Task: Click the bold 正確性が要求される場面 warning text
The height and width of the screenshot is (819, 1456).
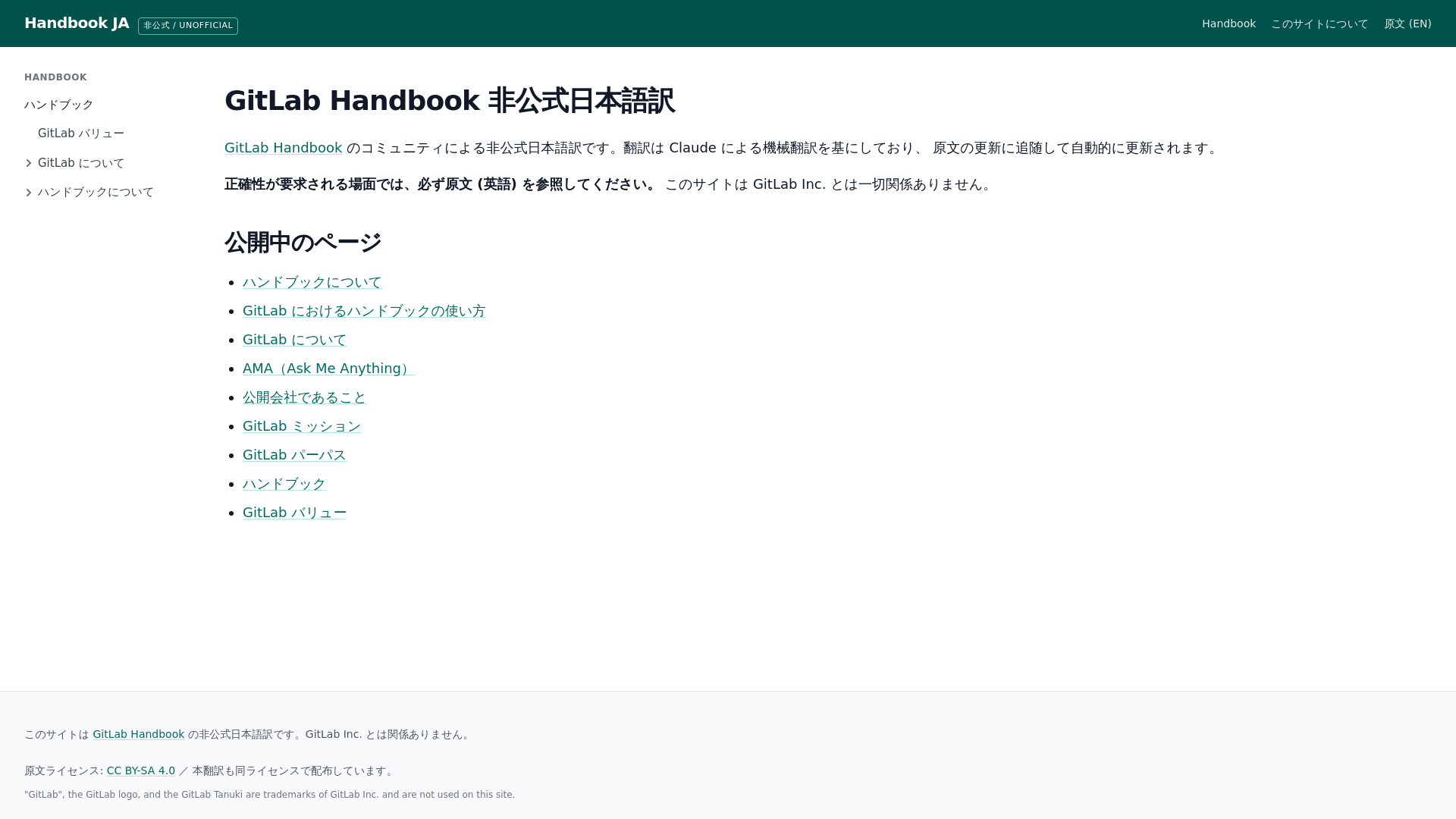Action: pos(441,184)
